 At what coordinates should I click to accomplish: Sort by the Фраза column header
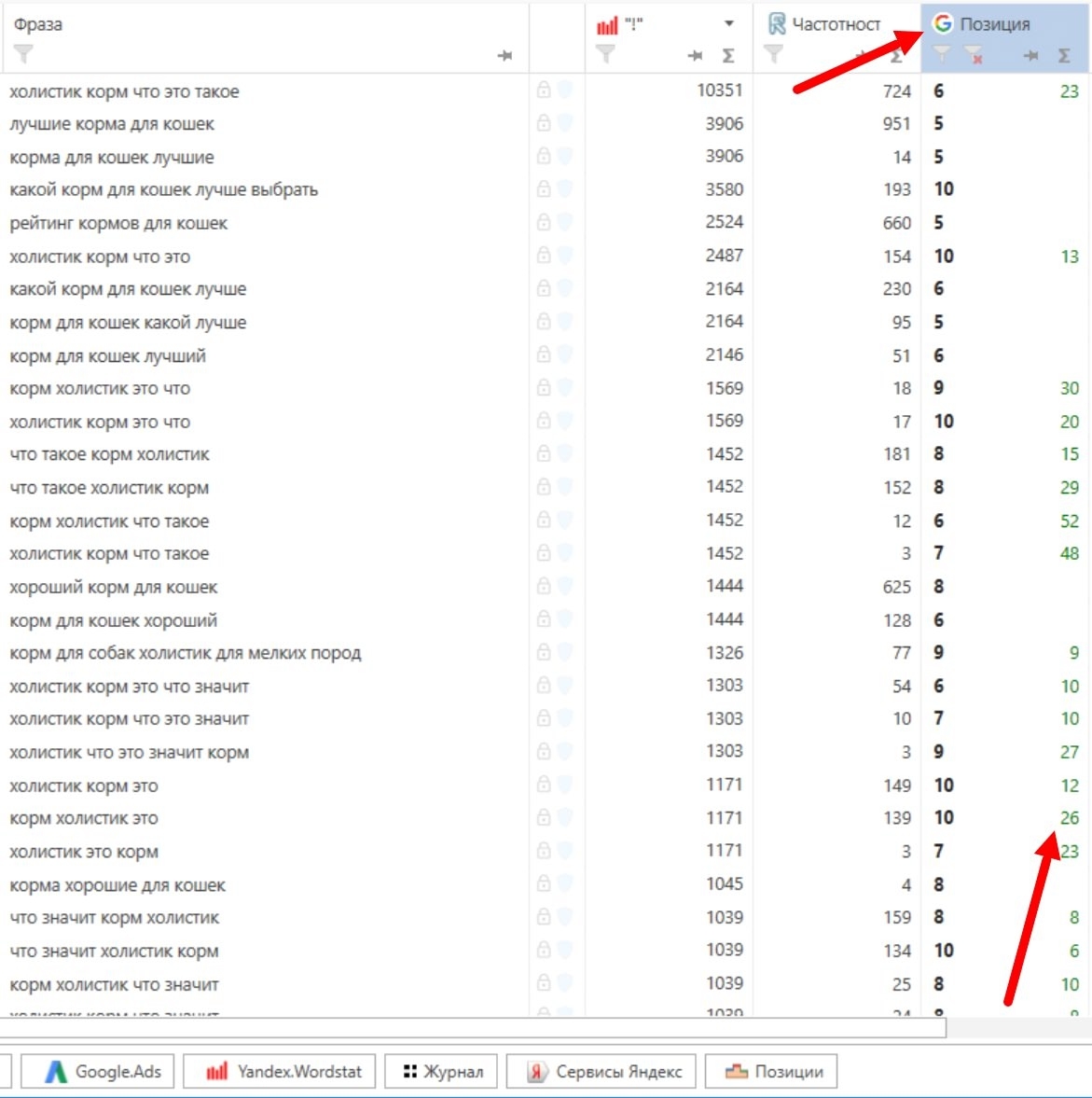(38, 24)
